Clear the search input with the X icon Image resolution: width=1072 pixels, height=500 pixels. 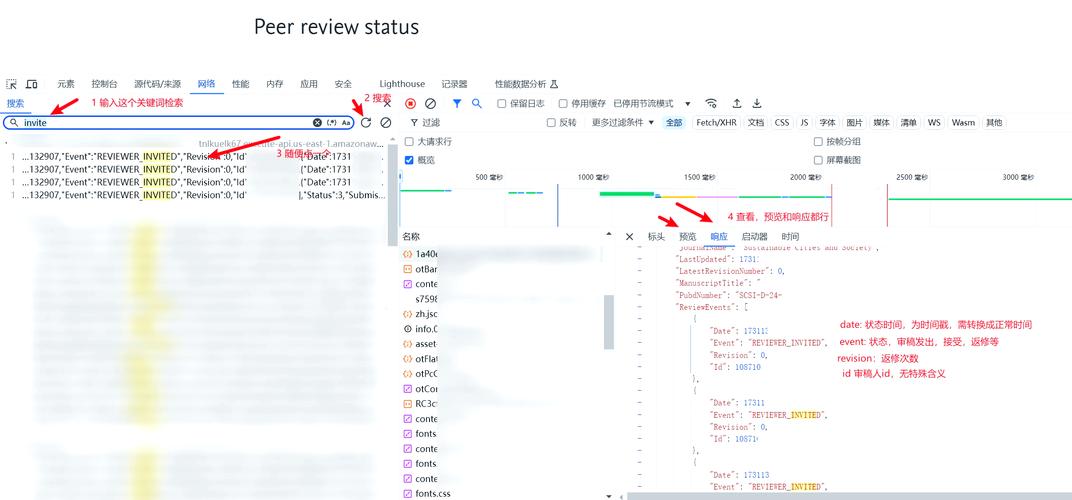317,122
